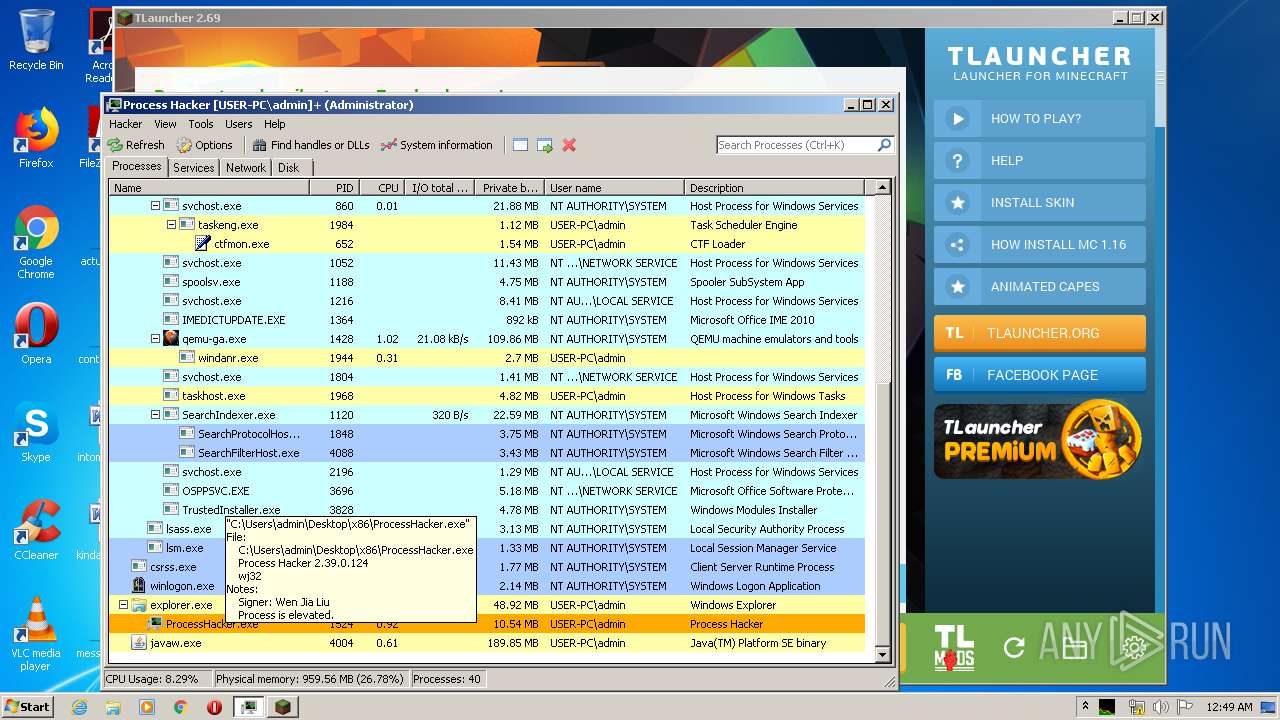
Task: Collapse the qemu-ga.exe tree node
Action: (155, 339)
